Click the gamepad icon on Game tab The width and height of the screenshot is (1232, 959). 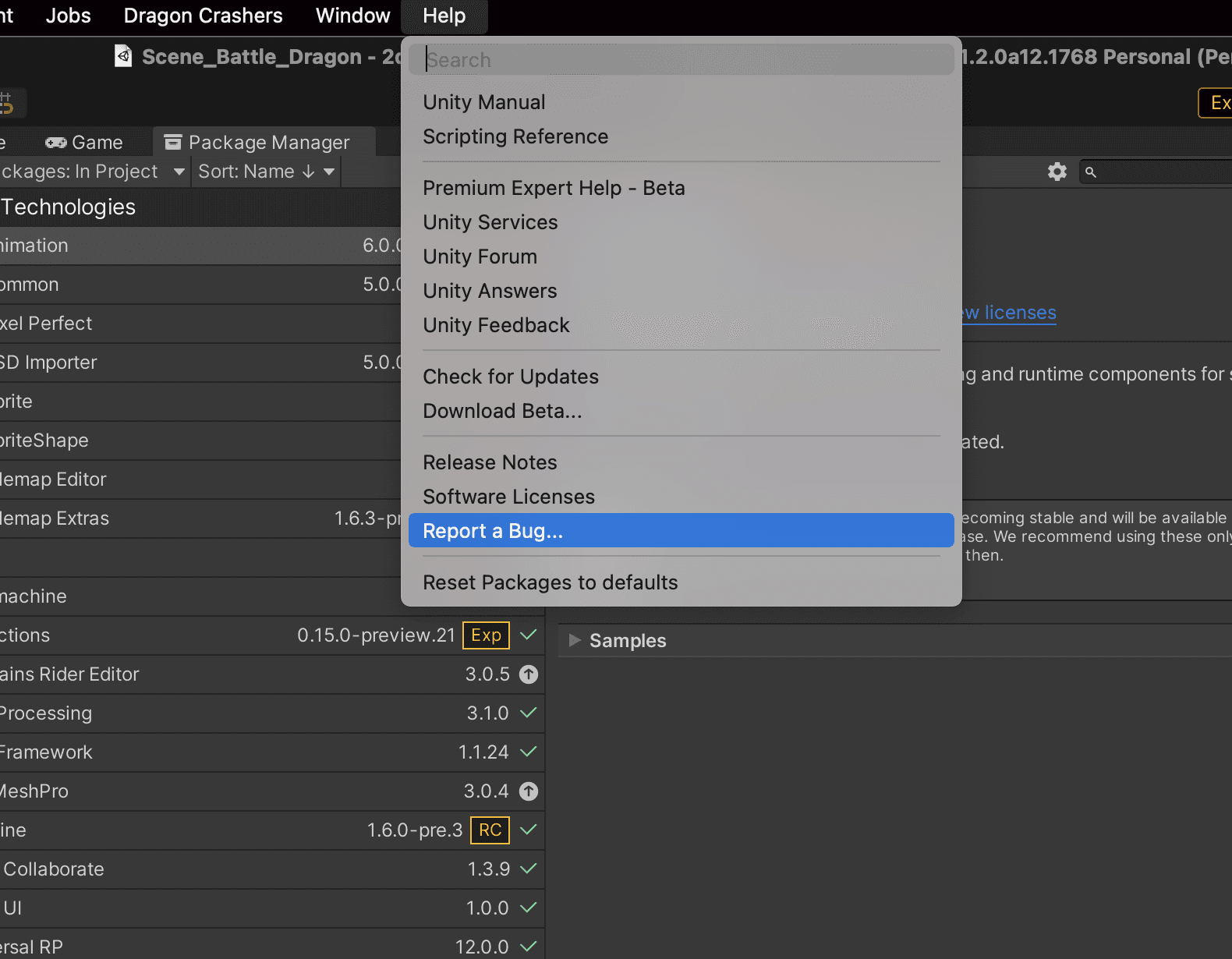coord(56,143)
